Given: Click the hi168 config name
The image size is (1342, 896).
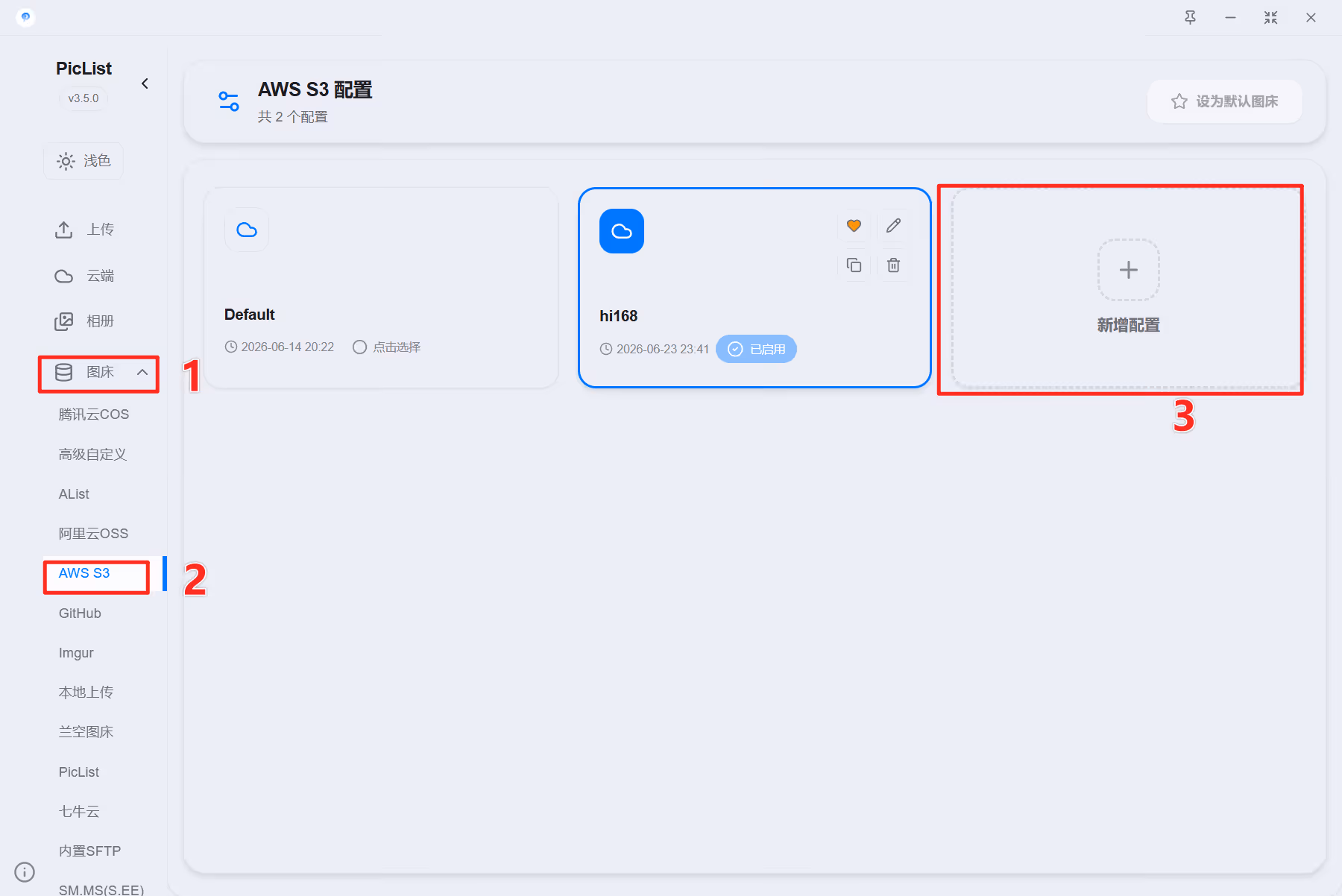Looking at the screenshot, I should tap(619, 316).
